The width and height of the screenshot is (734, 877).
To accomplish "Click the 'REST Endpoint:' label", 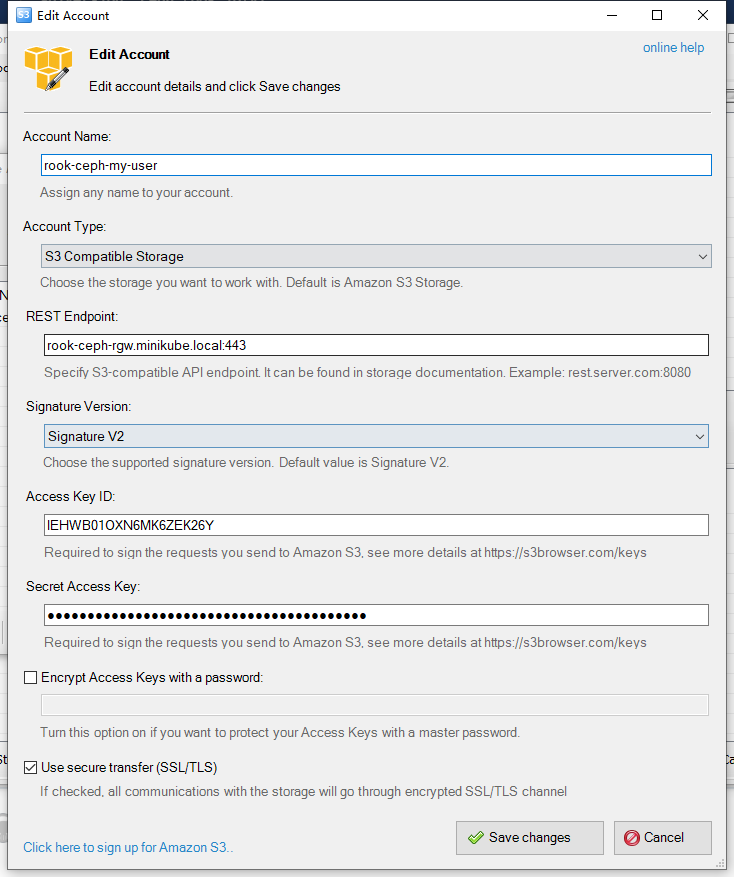I will (x=72, y=317).
